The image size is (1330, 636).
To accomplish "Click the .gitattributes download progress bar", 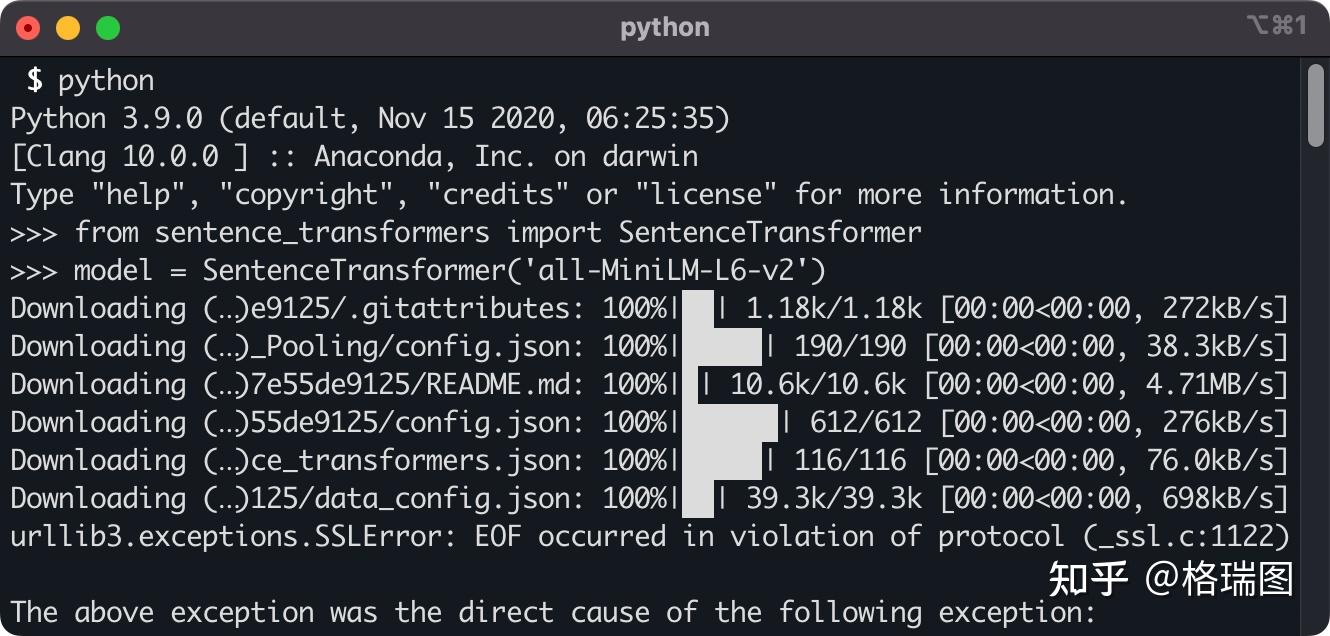I will click(698, 308).
